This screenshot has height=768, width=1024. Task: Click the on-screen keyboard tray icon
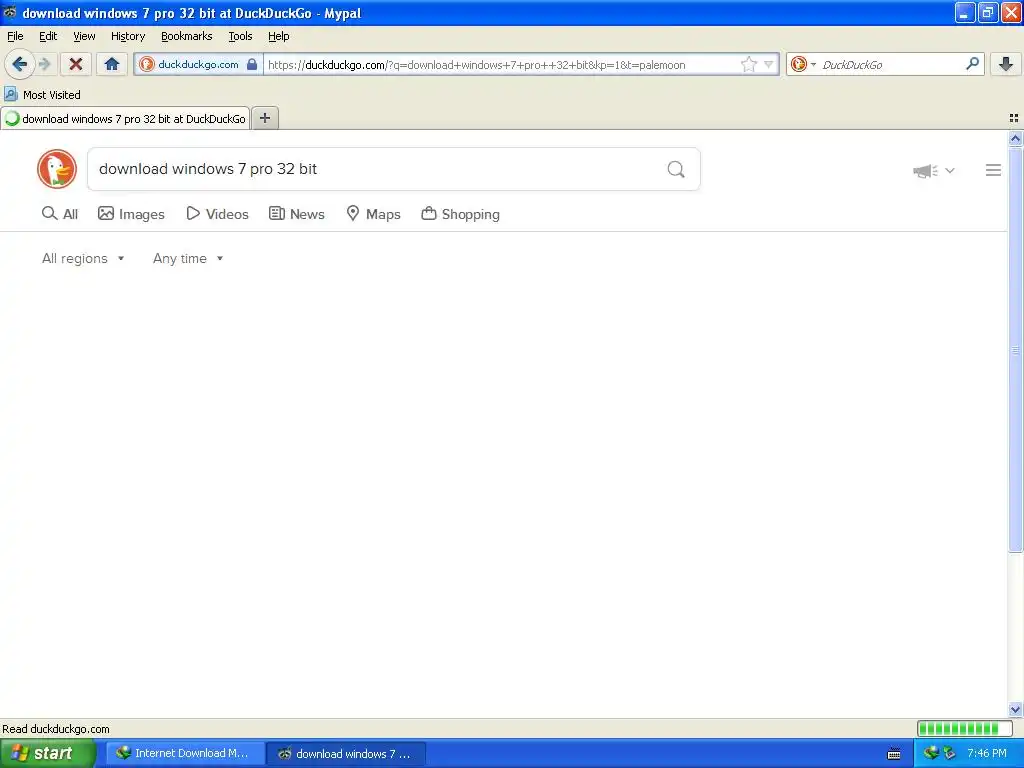894,754
